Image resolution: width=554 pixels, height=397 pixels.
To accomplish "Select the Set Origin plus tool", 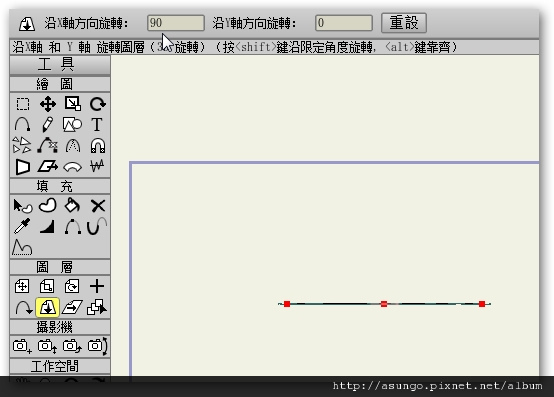I will (x=97, y=286).
